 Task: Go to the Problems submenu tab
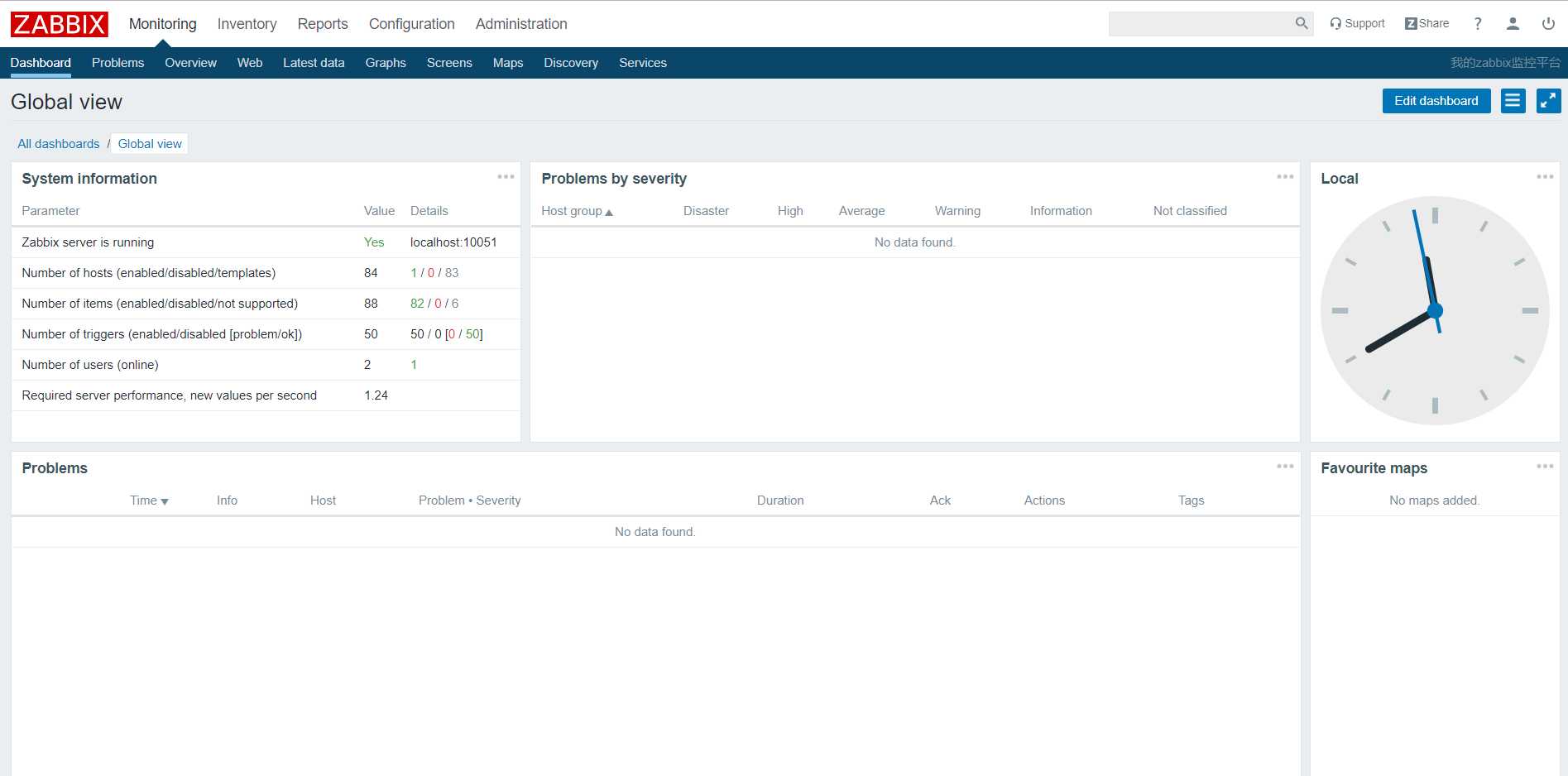coord(117,63)
